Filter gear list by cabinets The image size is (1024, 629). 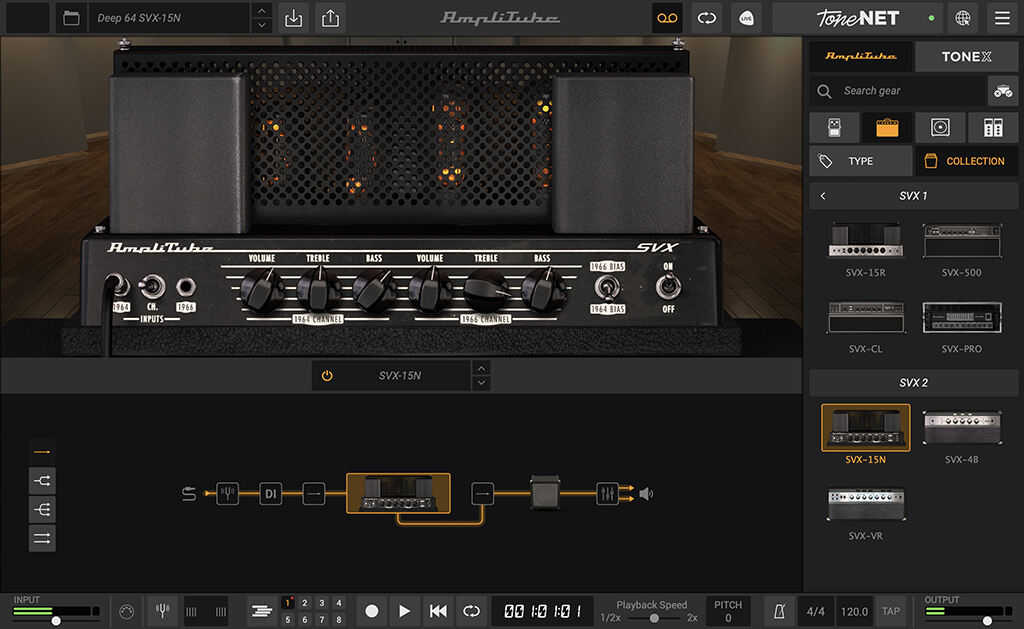(940, 127)
